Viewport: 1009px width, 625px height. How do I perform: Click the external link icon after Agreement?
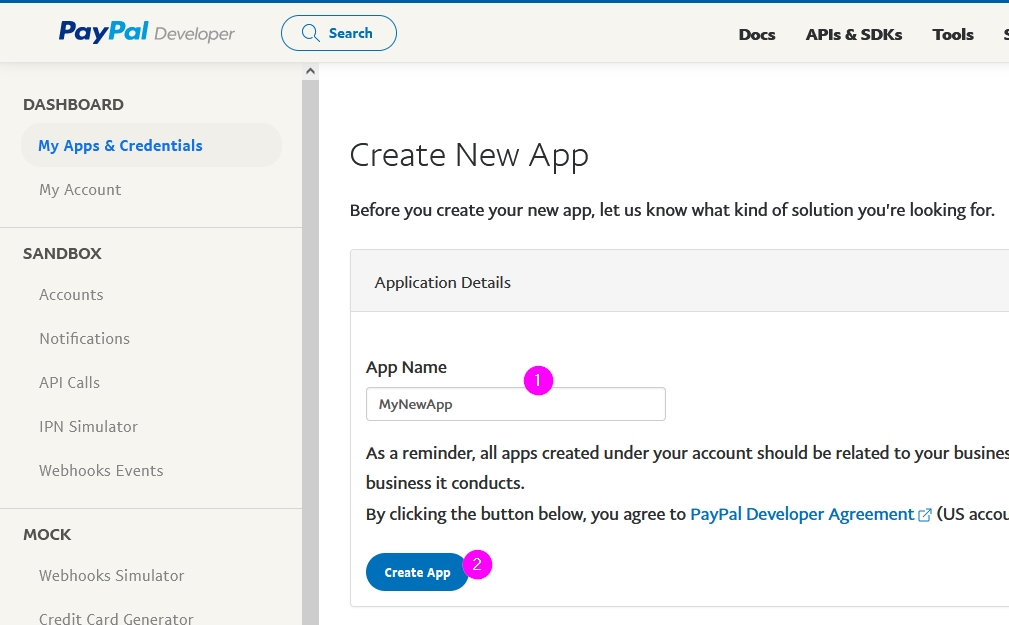tap(925, 515)
